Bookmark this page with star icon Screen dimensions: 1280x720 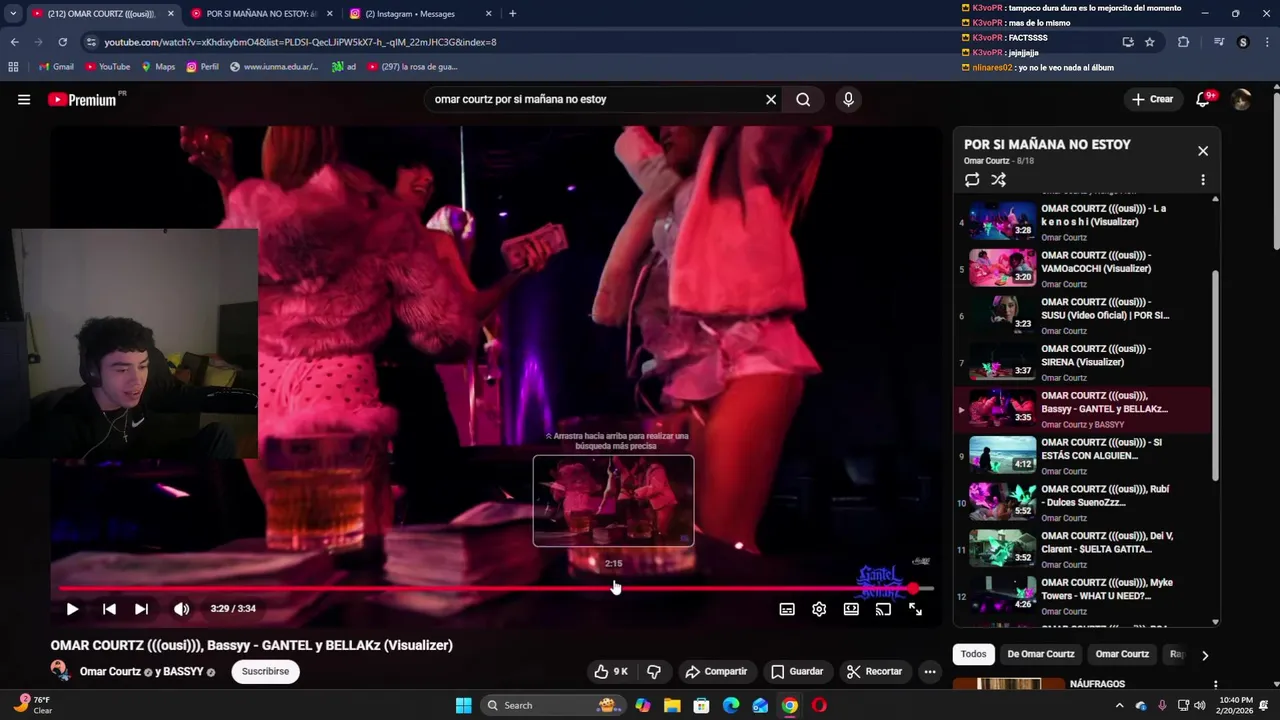click(1150, 42)
